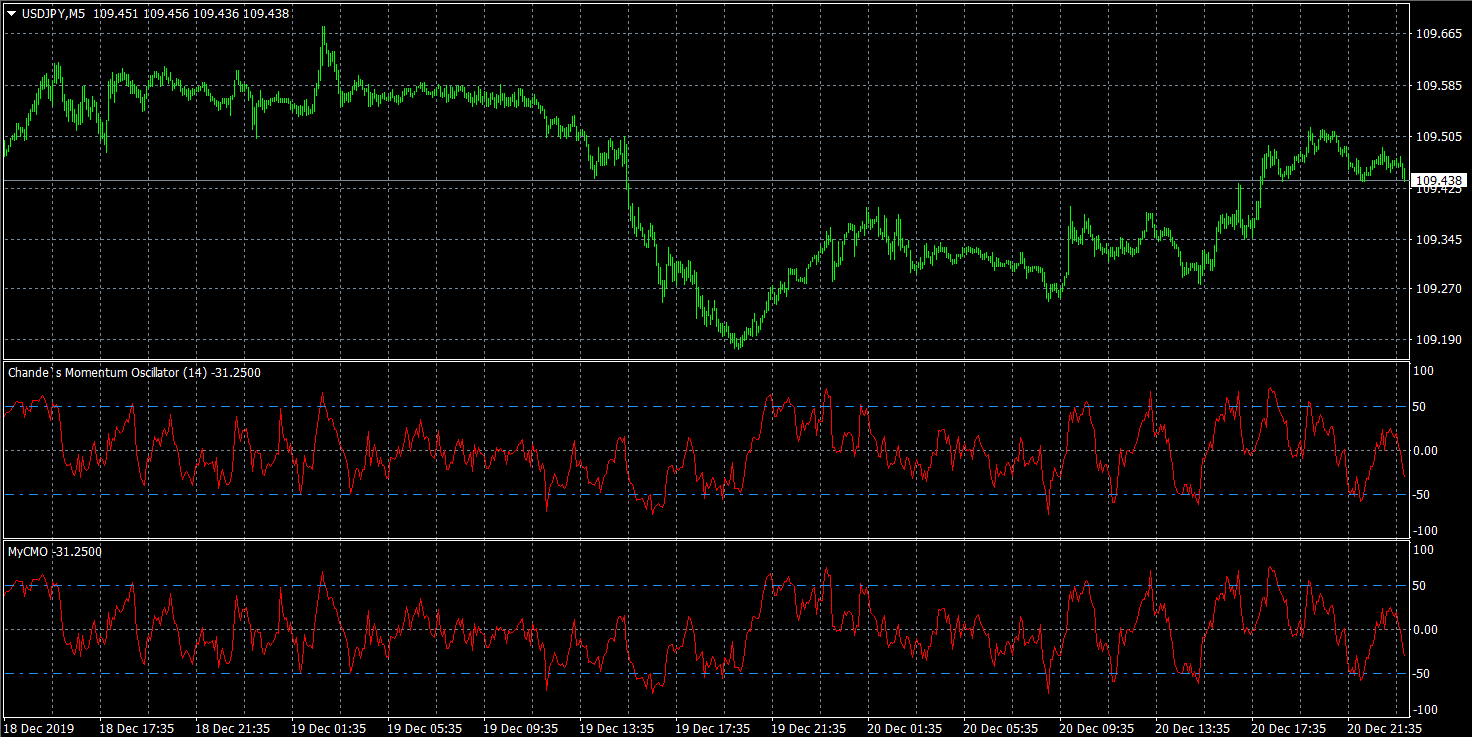Click the 18 Dec 17:35 time label
The image size is (1472, 737).
pos(137,728)
